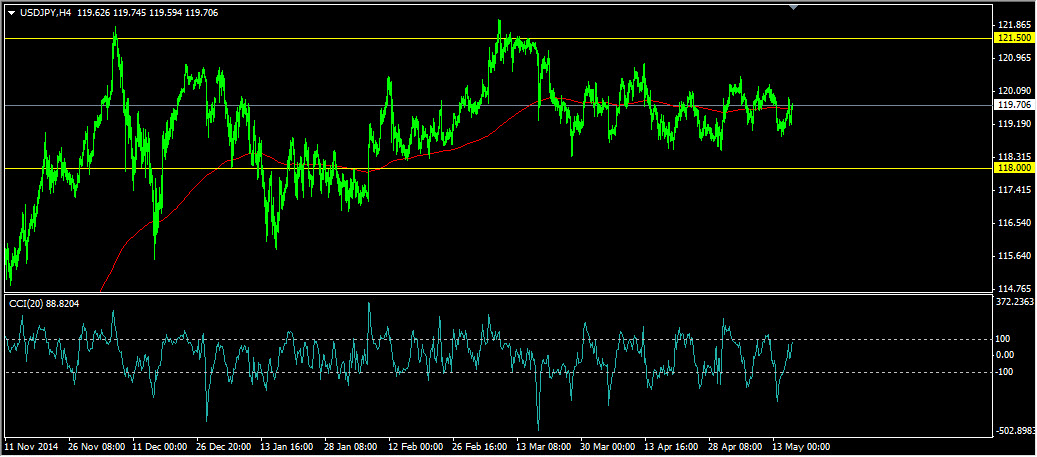Click the 13 Jan 16:00 time label
The height and width of the screenshot is (457, 1037).
click(x=288, y=446)
